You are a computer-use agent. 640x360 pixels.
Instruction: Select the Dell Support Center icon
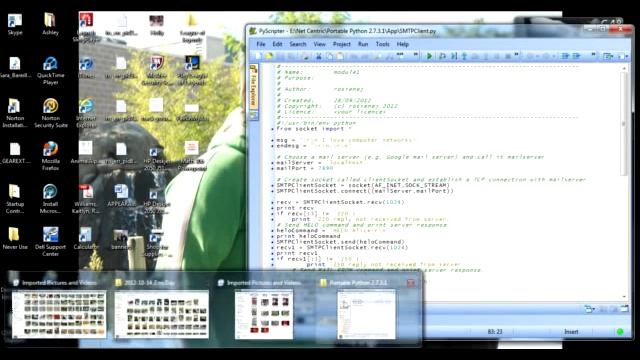(x=51, y=242)
